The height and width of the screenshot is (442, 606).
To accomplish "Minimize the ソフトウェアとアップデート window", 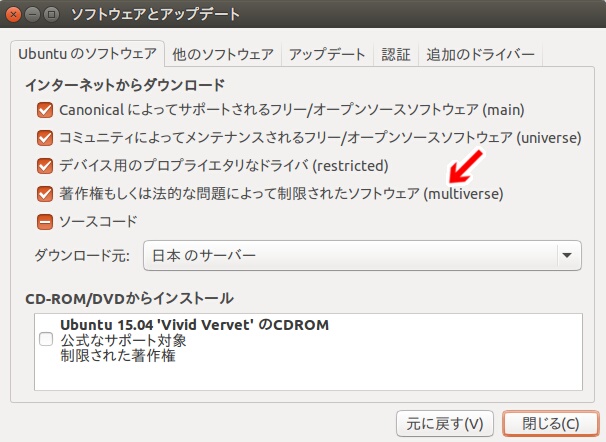I will pos(32,15).
